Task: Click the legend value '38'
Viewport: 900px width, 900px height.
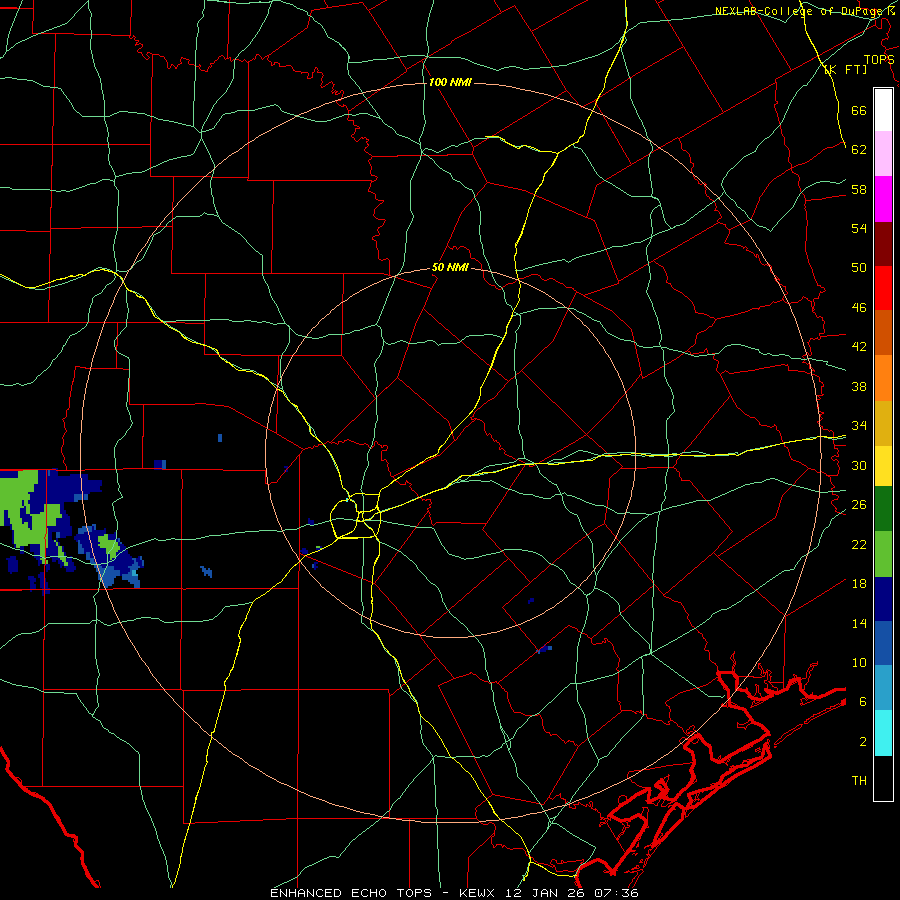Action: pyautogui.click(x=859, y=386)
